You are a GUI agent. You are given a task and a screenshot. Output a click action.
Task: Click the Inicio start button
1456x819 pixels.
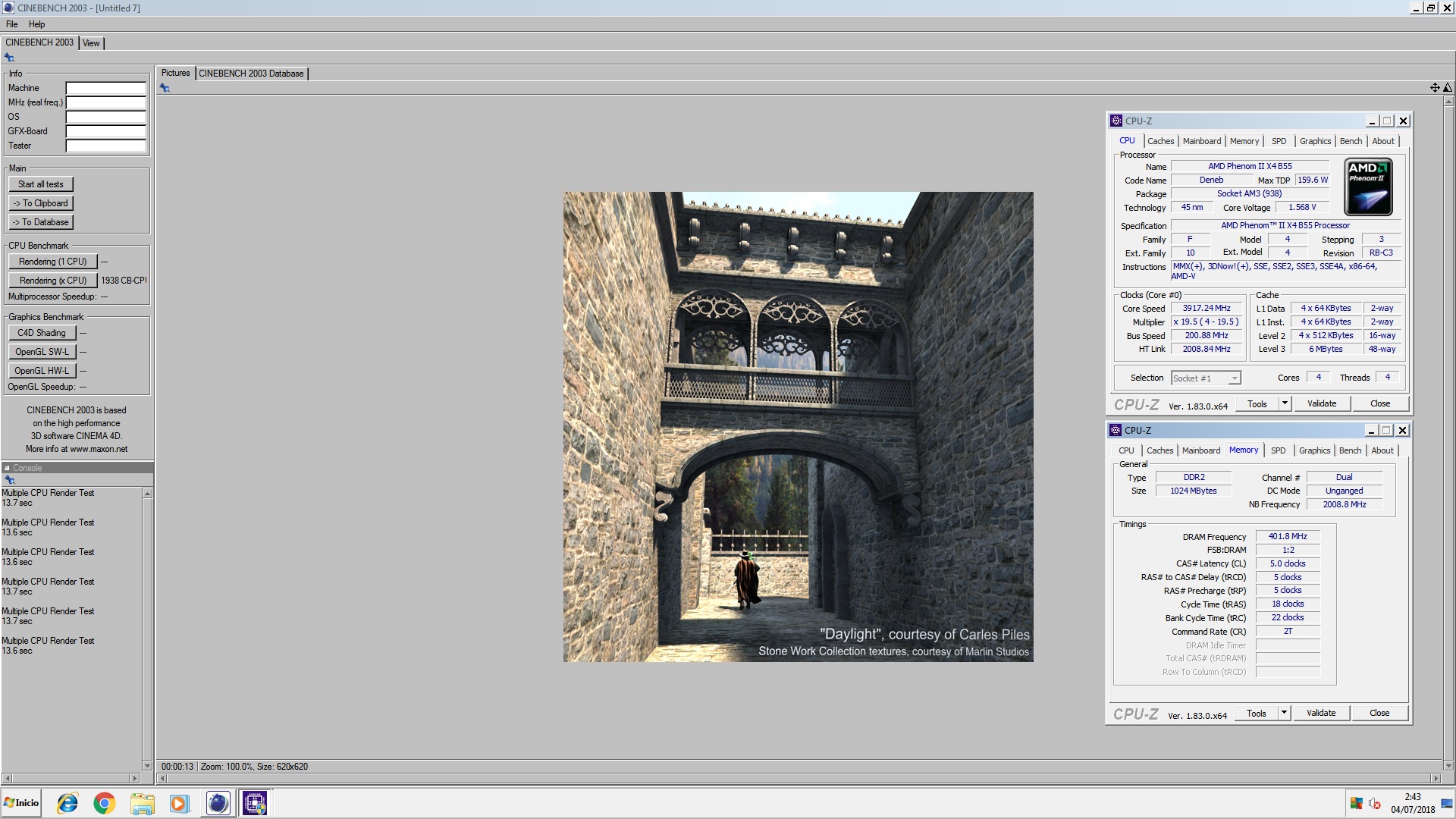tap(21, 803)
